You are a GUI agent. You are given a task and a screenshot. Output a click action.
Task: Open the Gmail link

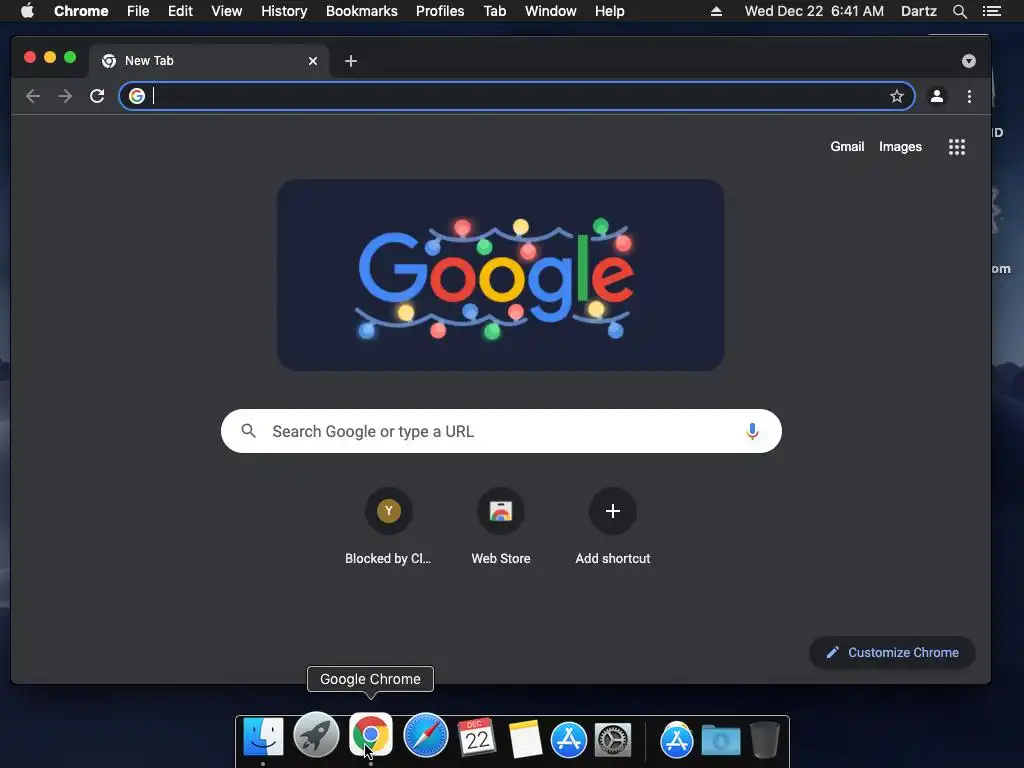(847, 147)
